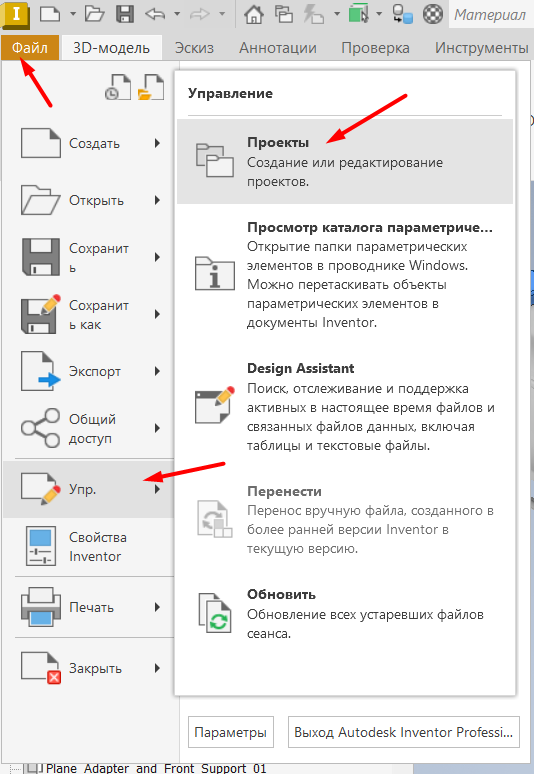
Task: Click the iProperties/parameters icon with blue cylinder
Action: click(402, 14)
